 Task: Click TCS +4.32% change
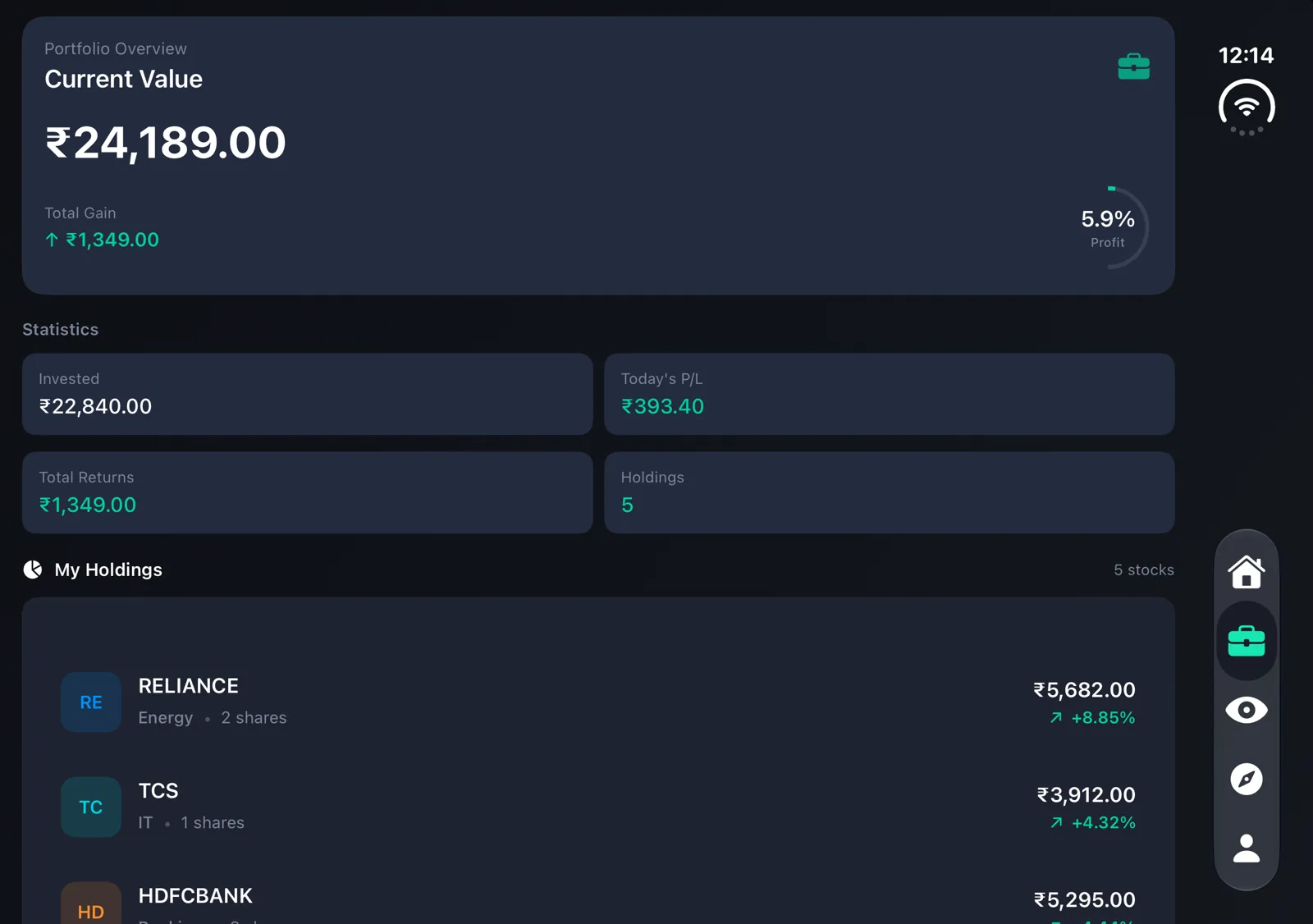coord(1093,822)
